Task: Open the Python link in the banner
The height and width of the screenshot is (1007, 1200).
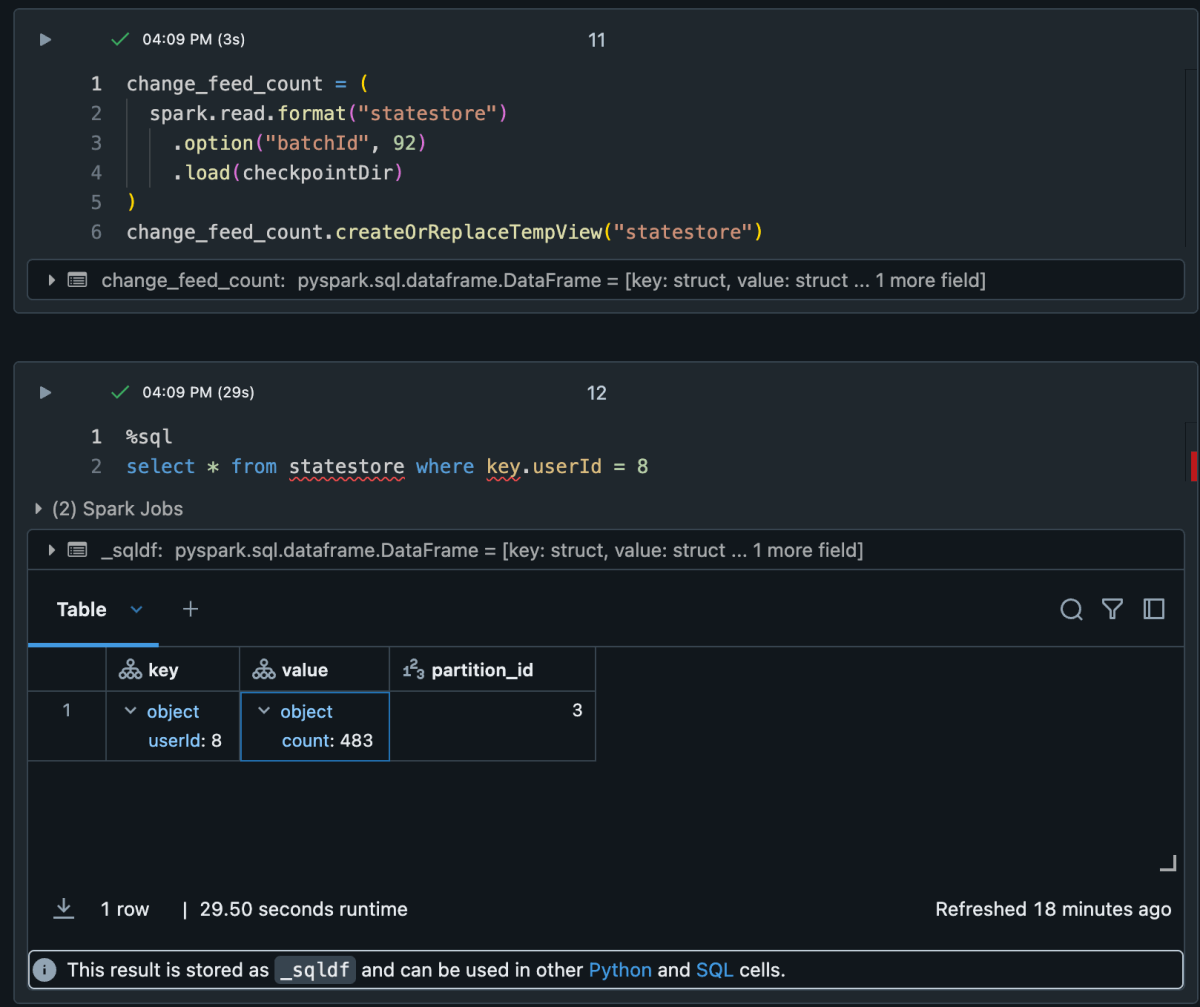Action: 620,970
